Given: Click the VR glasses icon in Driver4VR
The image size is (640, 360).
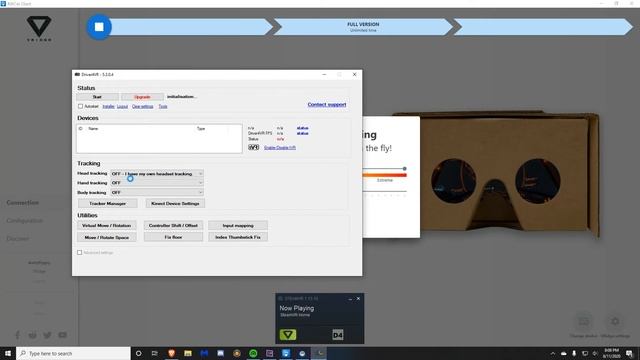Looking at the screenshot, I should [253, 147].
